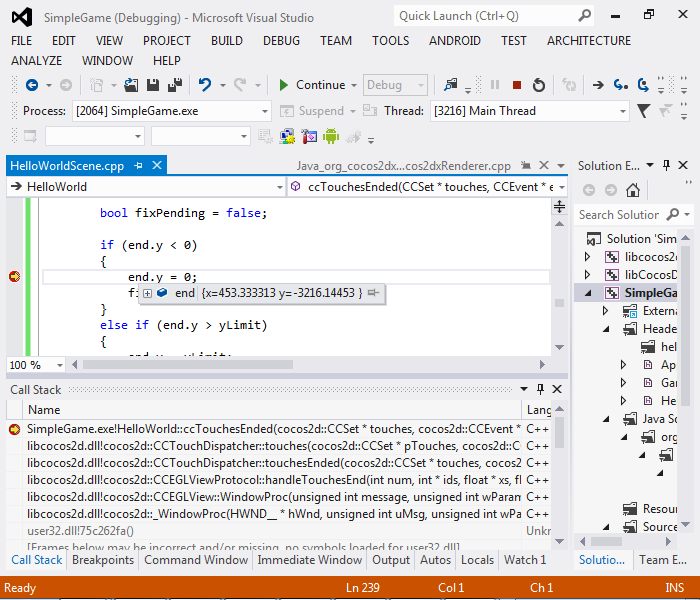
Task: Switch to the Team Explorer tab
Action: pos(663,560)
